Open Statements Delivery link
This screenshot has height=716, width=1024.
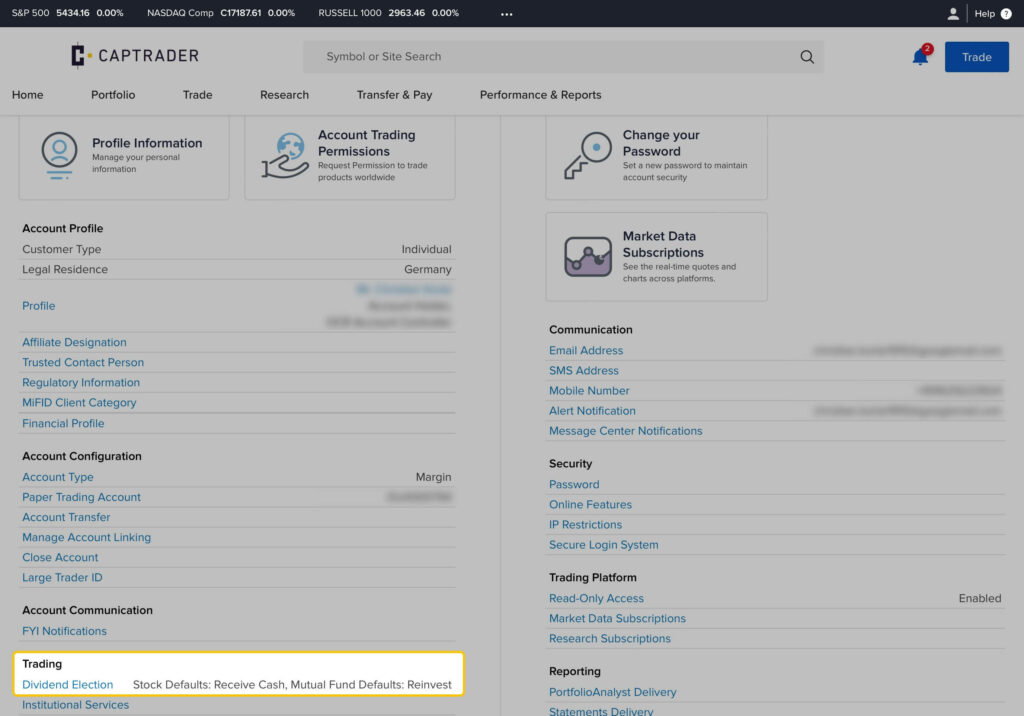click(x=601, y=711)
